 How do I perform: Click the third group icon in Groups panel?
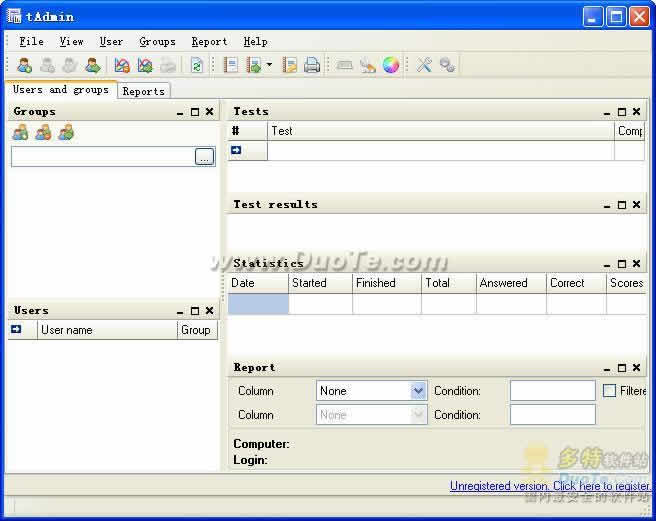[66, 133]
